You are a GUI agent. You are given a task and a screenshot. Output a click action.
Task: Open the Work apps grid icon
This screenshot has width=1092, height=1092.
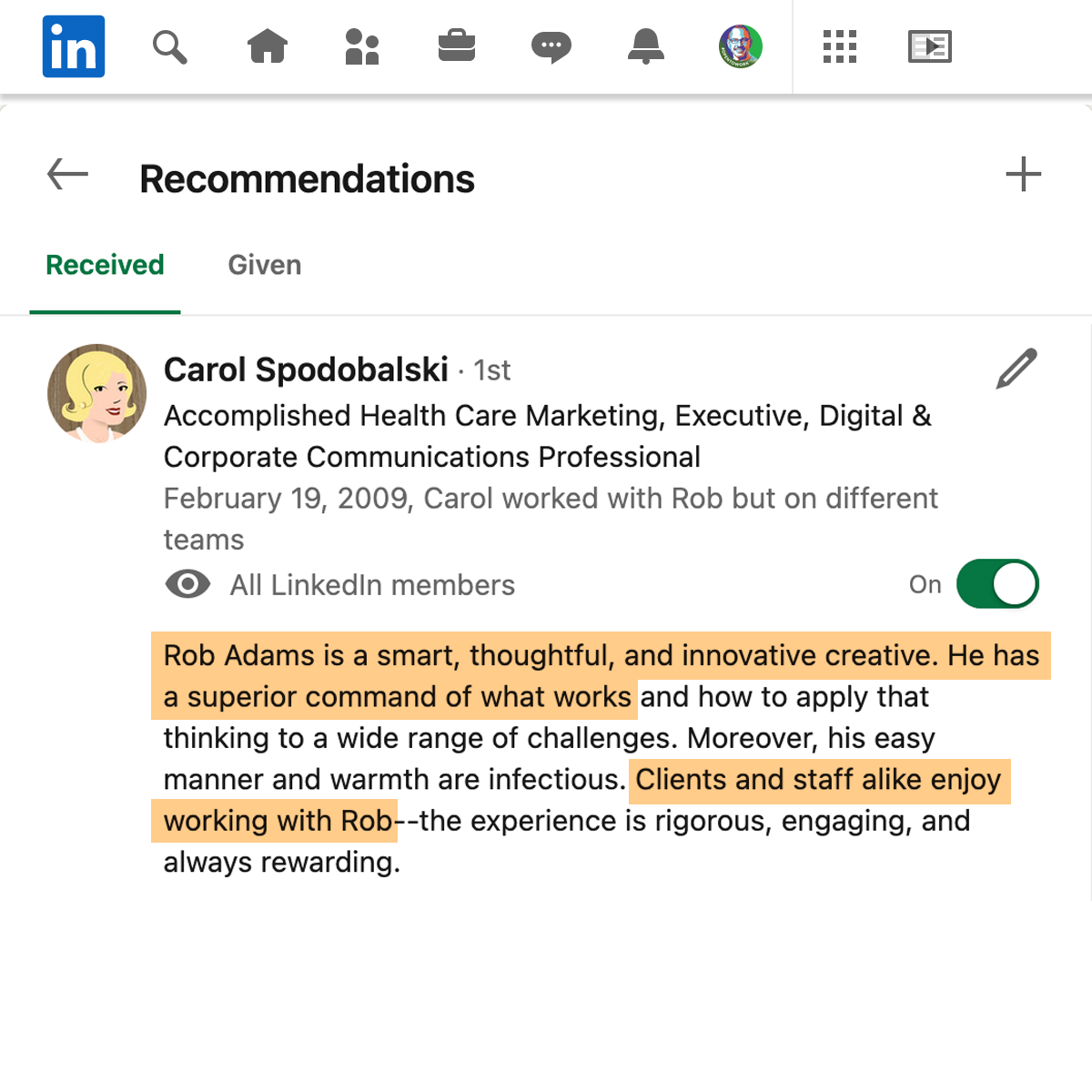point(840,46)
